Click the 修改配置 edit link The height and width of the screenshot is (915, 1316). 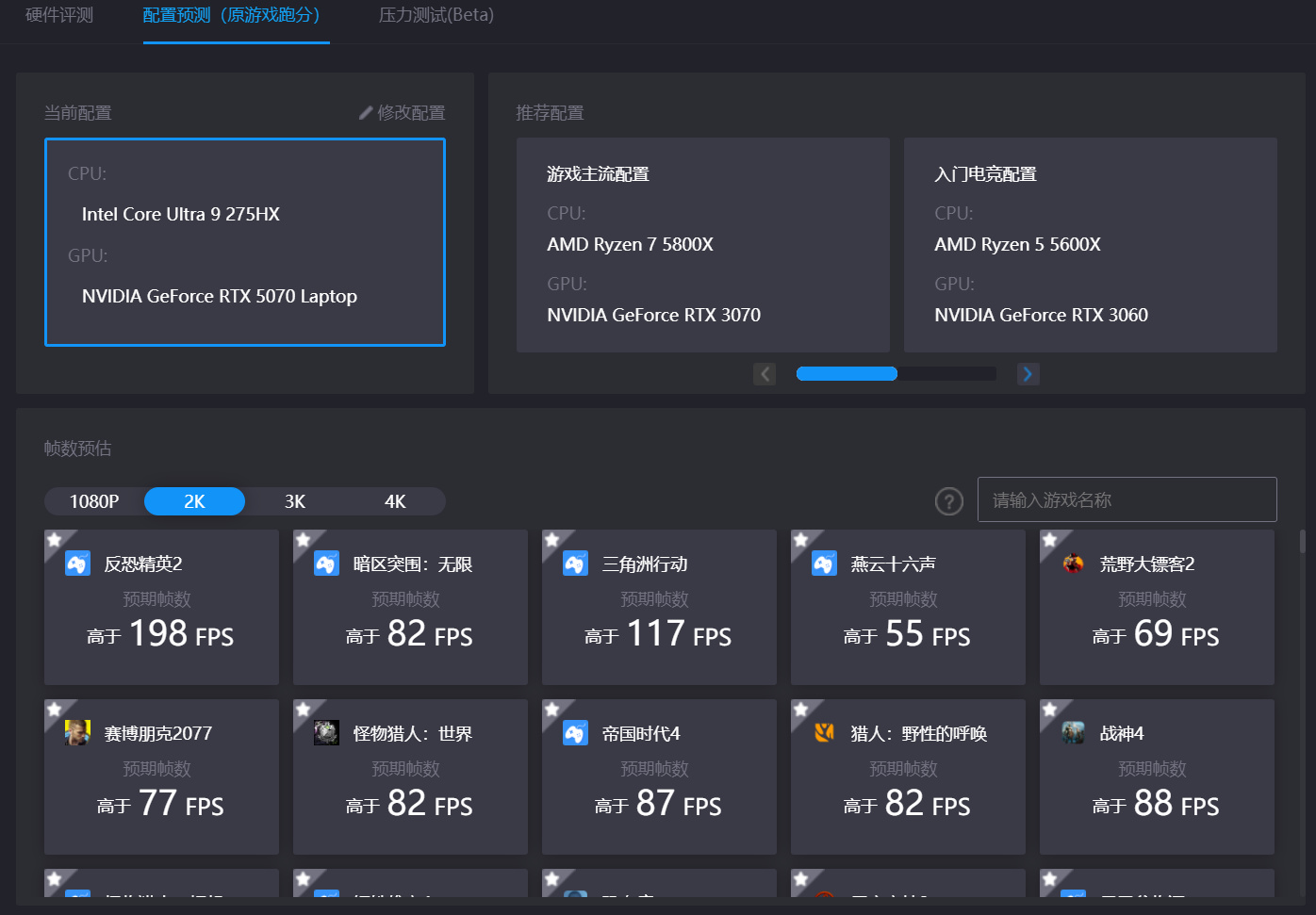coord(403,113)
